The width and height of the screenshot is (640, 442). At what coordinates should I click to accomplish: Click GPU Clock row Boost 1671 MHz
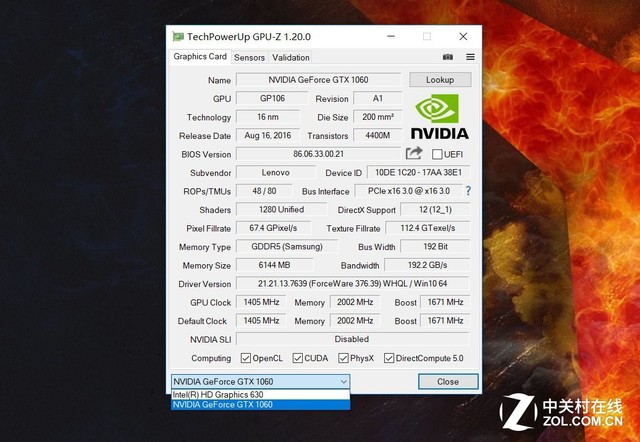click(x=445, y=302)
